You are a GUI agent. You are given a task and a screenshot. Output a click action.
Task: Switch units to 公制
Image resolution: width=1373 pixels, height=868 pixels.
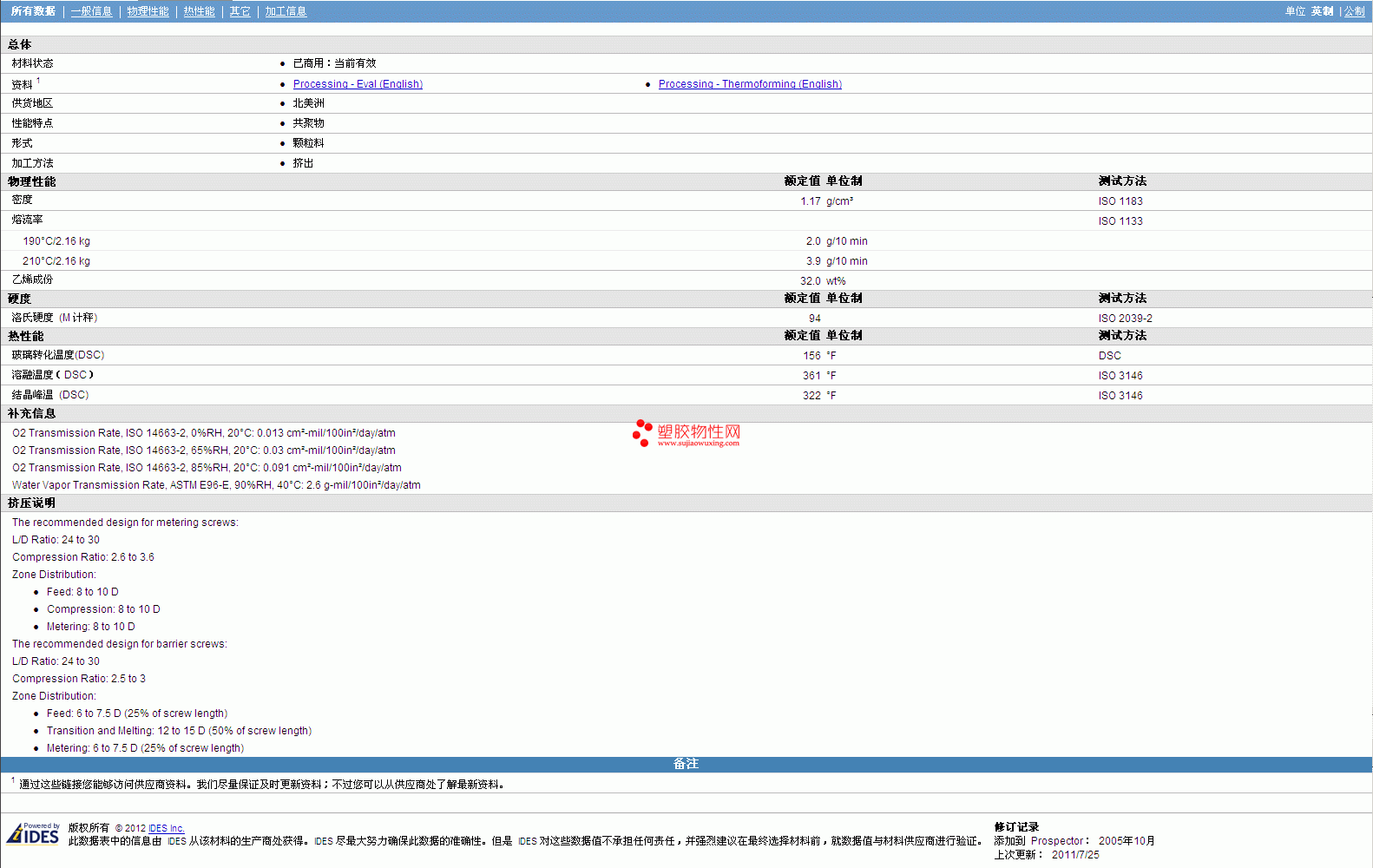[x=1354, y=11]
